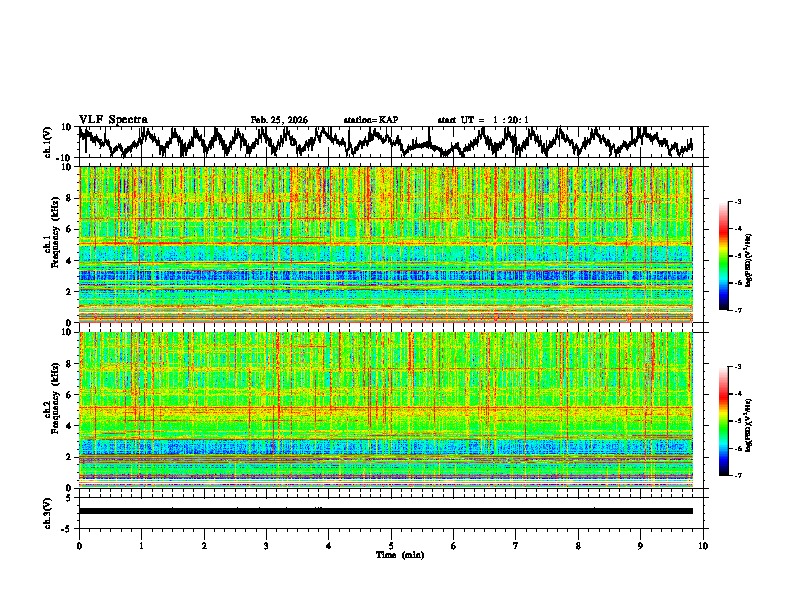Click the ch.1 spectrogram plot
The image size is (792, 612).
click(x=386, y=244)
